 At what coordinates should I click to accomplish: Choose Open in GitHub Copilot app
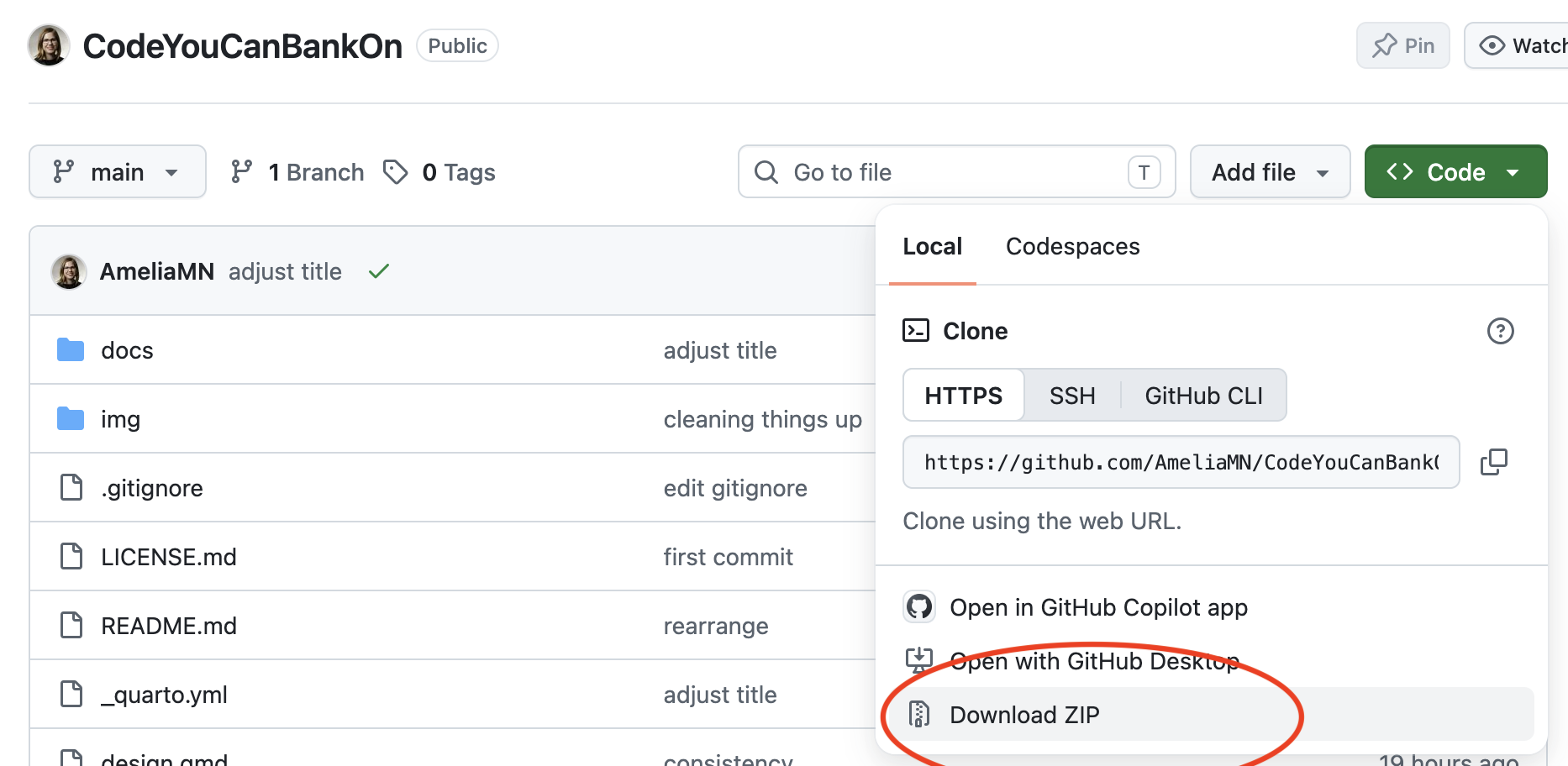coord(1212,606)
